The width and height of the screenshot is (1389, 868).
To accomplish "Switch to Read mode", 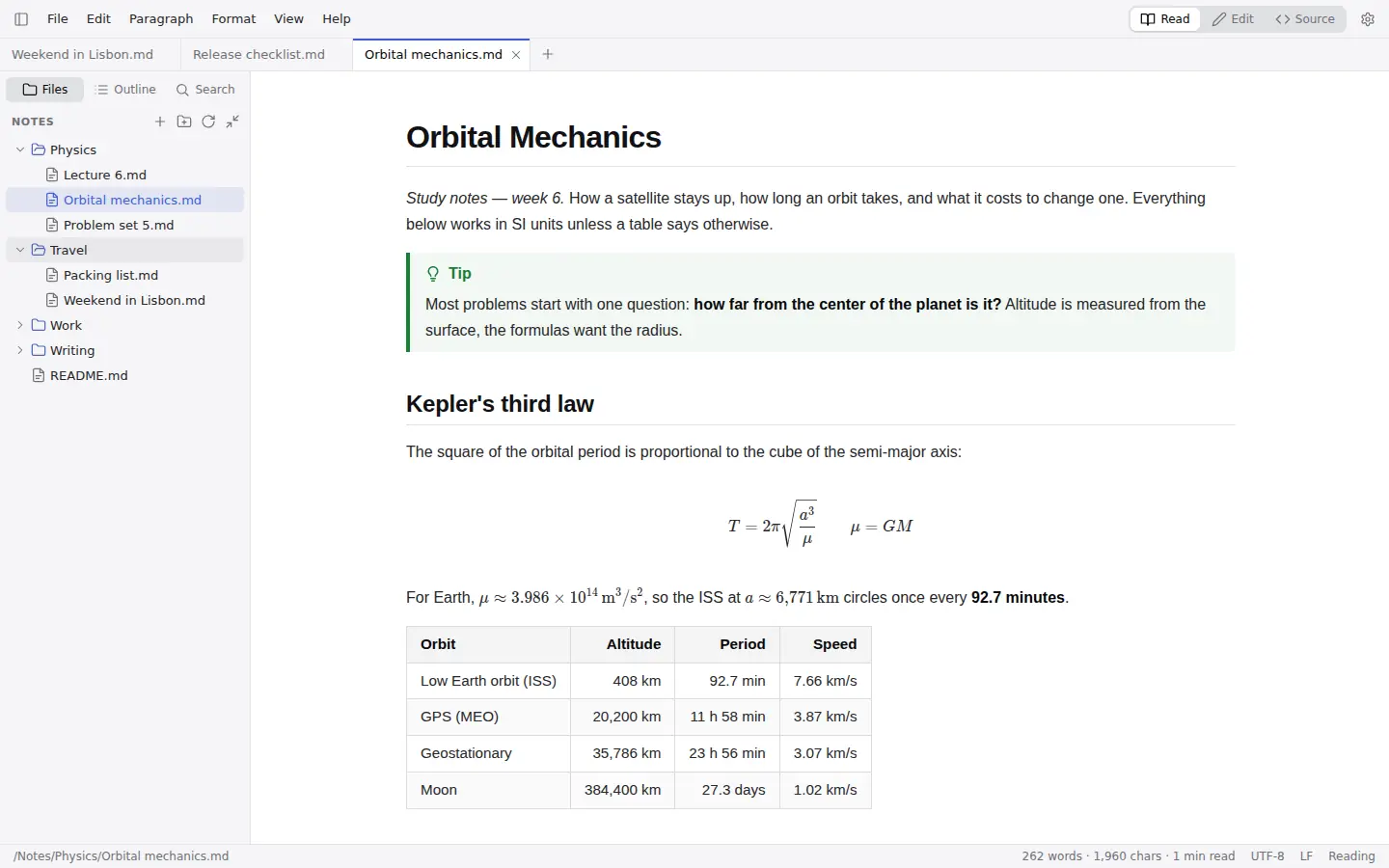I will (1165, 19).
